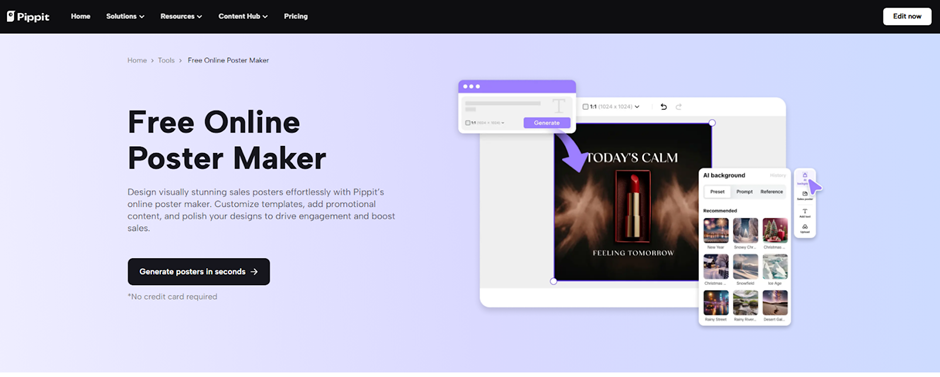Open the Content Hub menu

tap(243, 16)
